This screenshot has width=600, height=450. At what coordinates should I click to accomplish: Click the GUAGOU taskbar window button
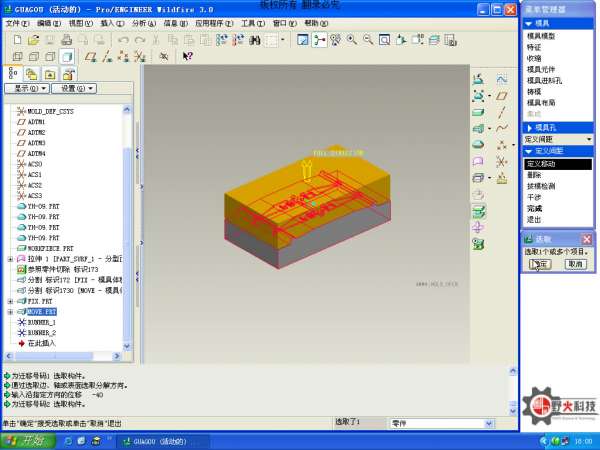tap(163, 441)
